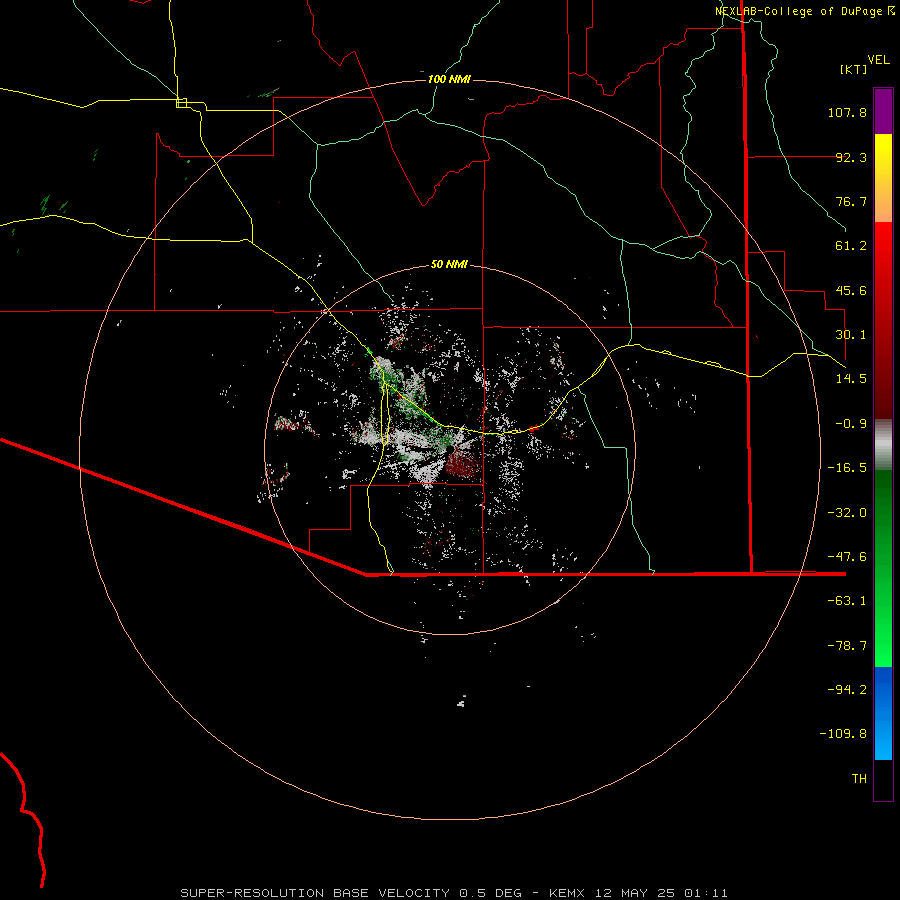
Task: Click the 14.5 velocity scale value
Action: 851,379
